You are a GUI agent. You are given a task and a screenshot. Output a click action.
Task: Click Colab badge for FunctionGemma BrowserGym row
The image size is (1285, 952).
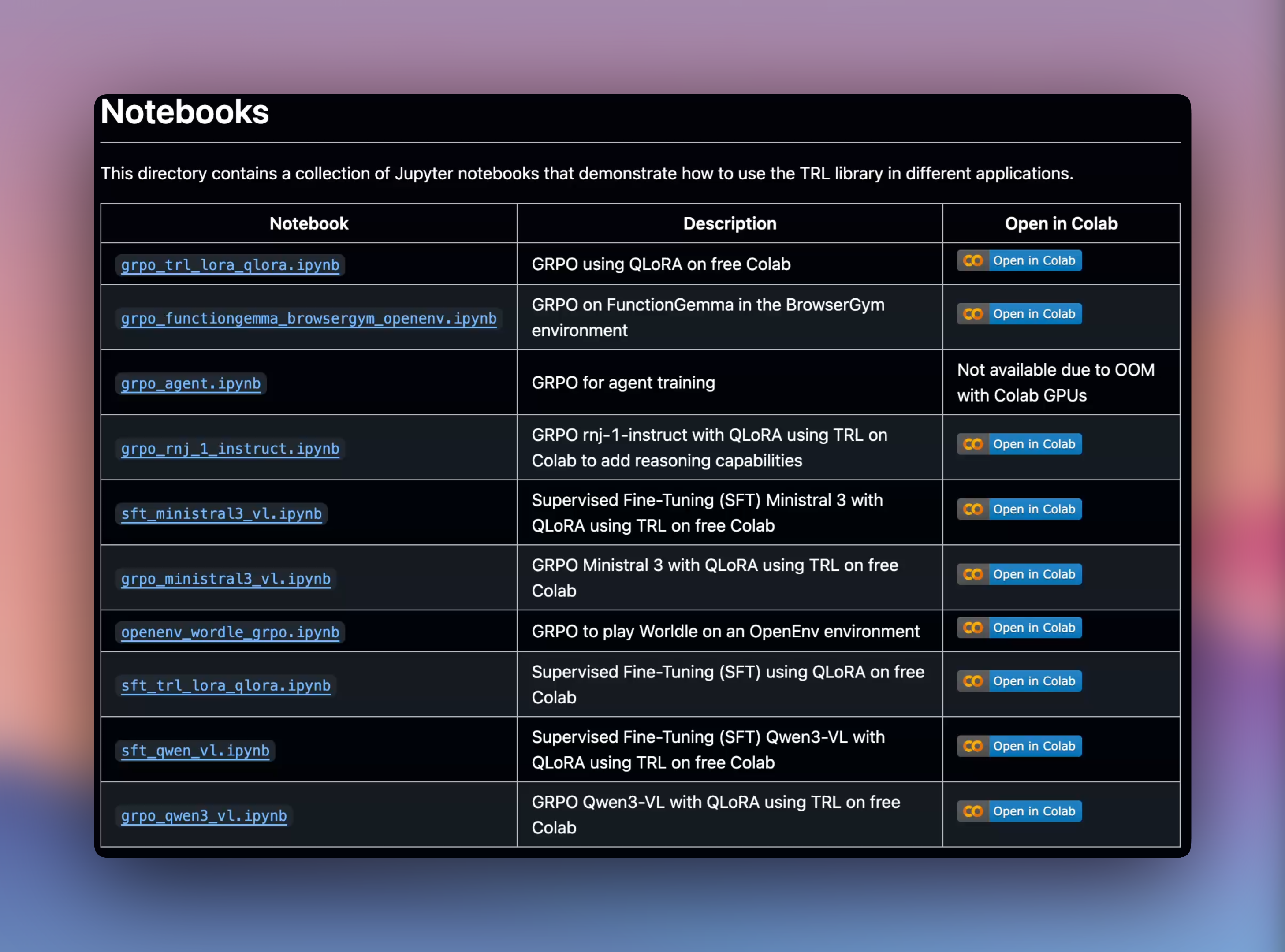[1019, 314]
